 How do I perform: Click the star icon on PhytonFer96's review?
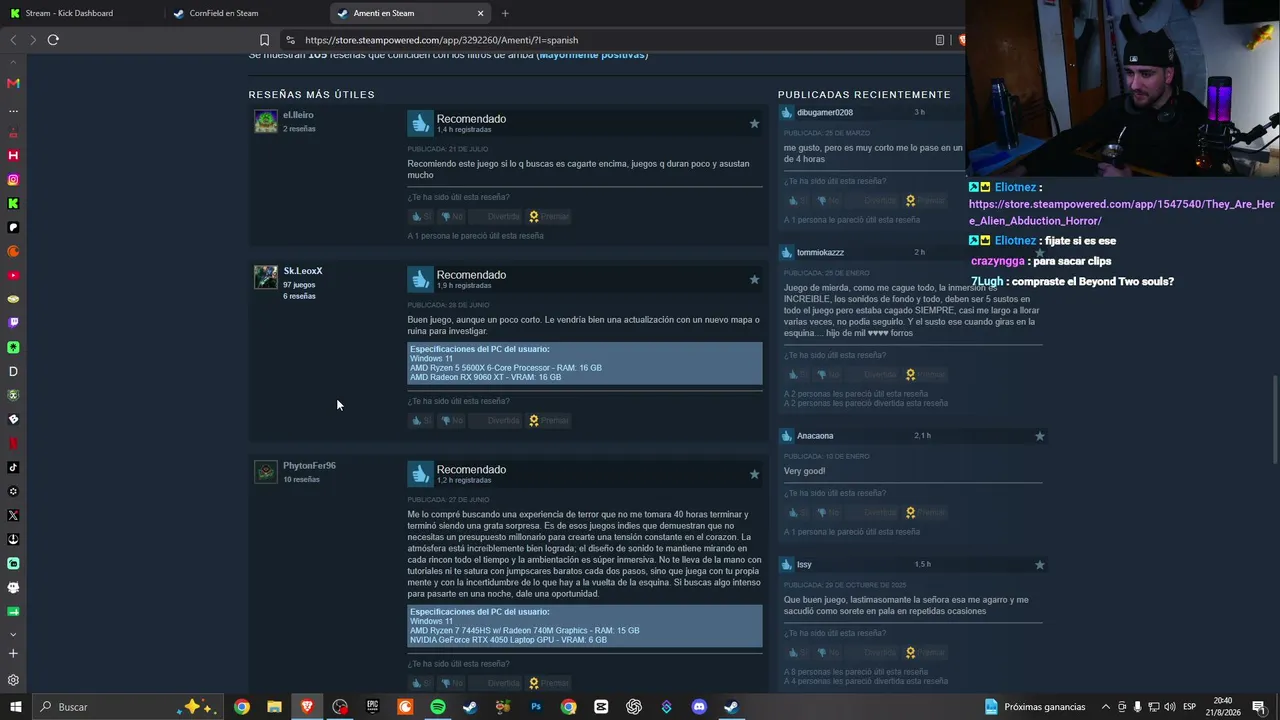(754, 474)
